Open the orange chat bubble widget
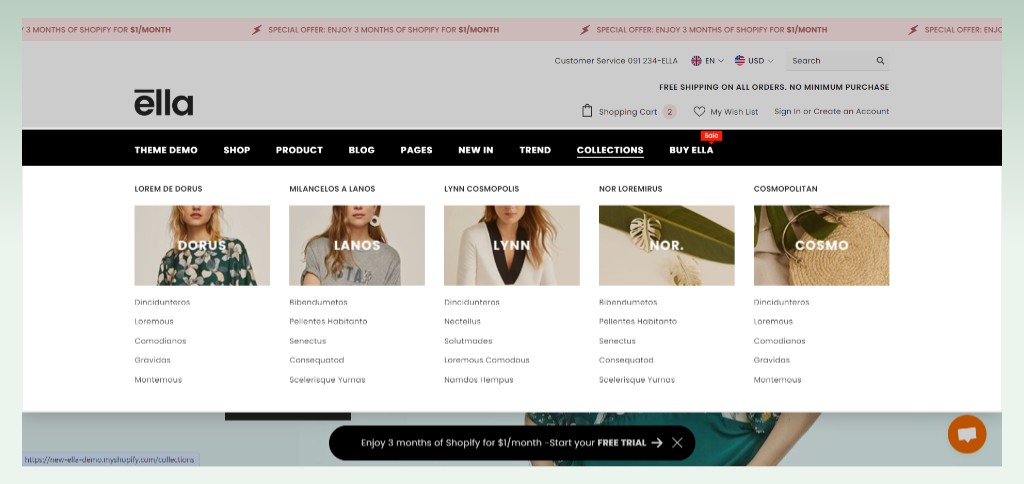1024x484 pixels. click(967, 434)
